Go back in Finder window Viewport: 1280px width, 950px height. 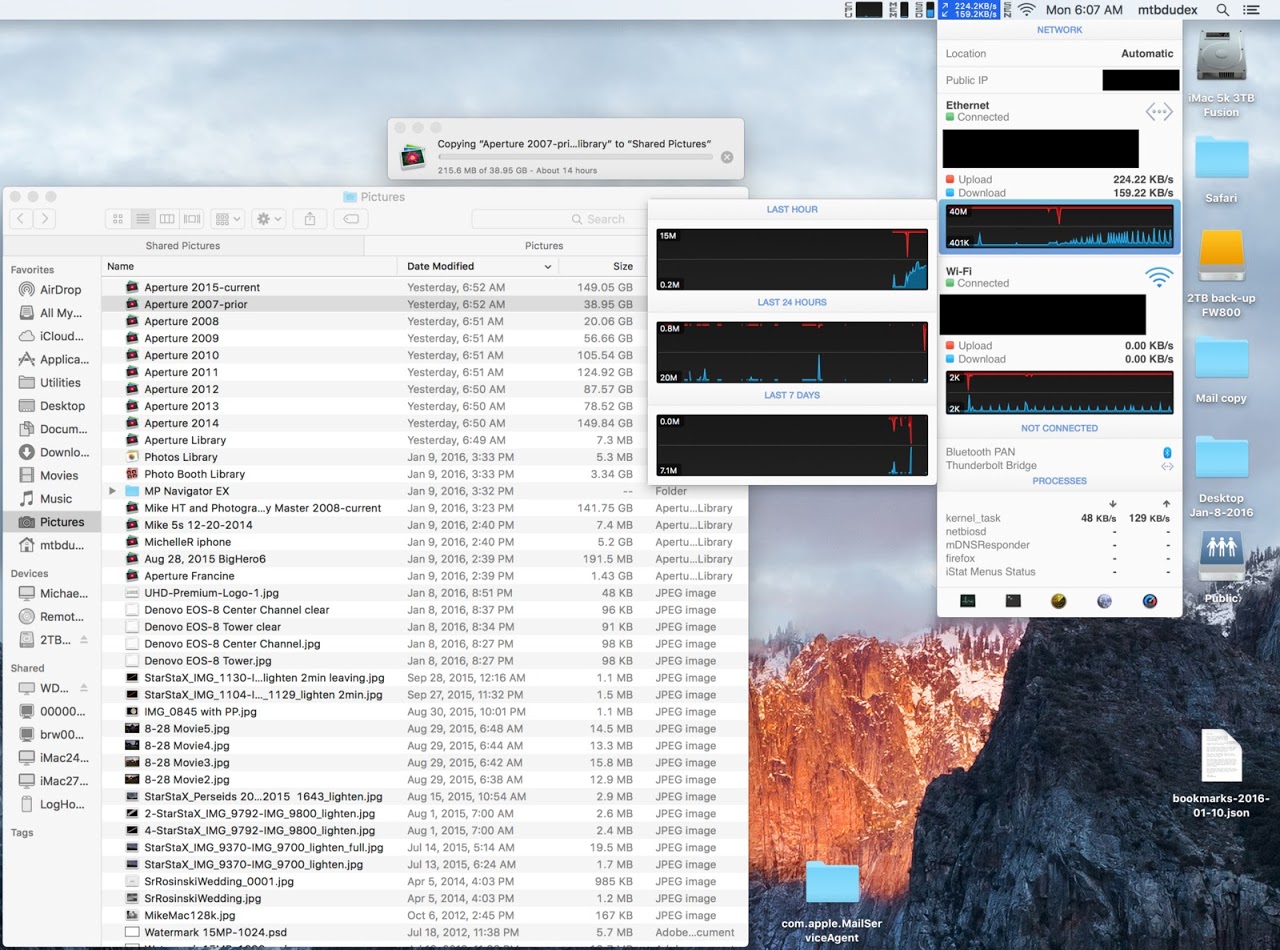(x=21, y=219)
